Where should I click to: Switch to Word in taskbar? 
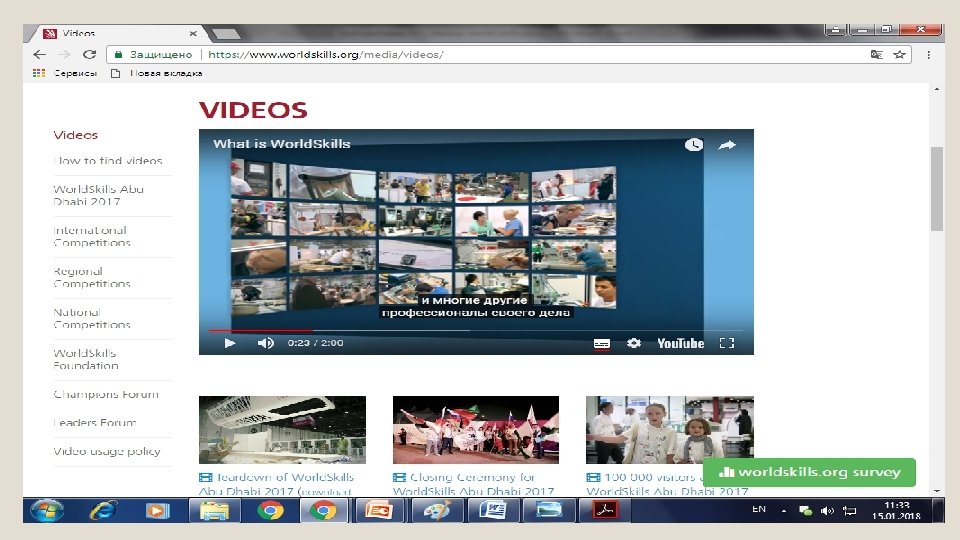tap(493, 510)
